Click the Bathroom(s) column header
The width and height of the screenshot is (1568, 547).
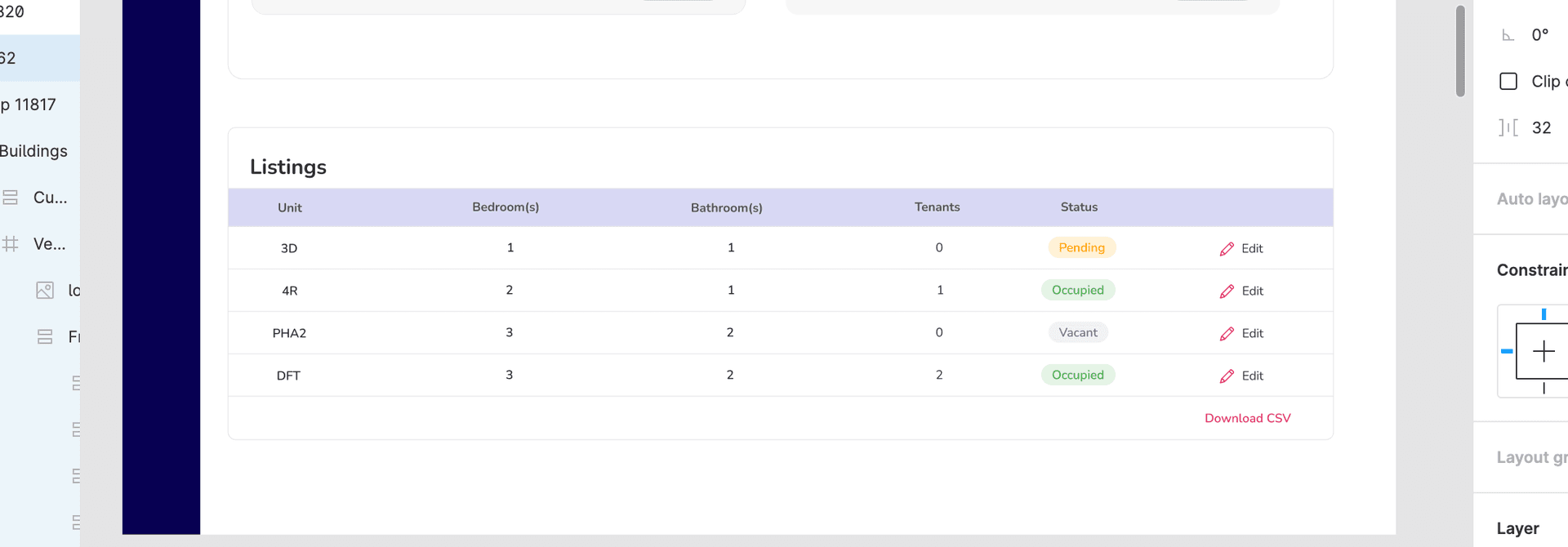click(x=727, y=208)
